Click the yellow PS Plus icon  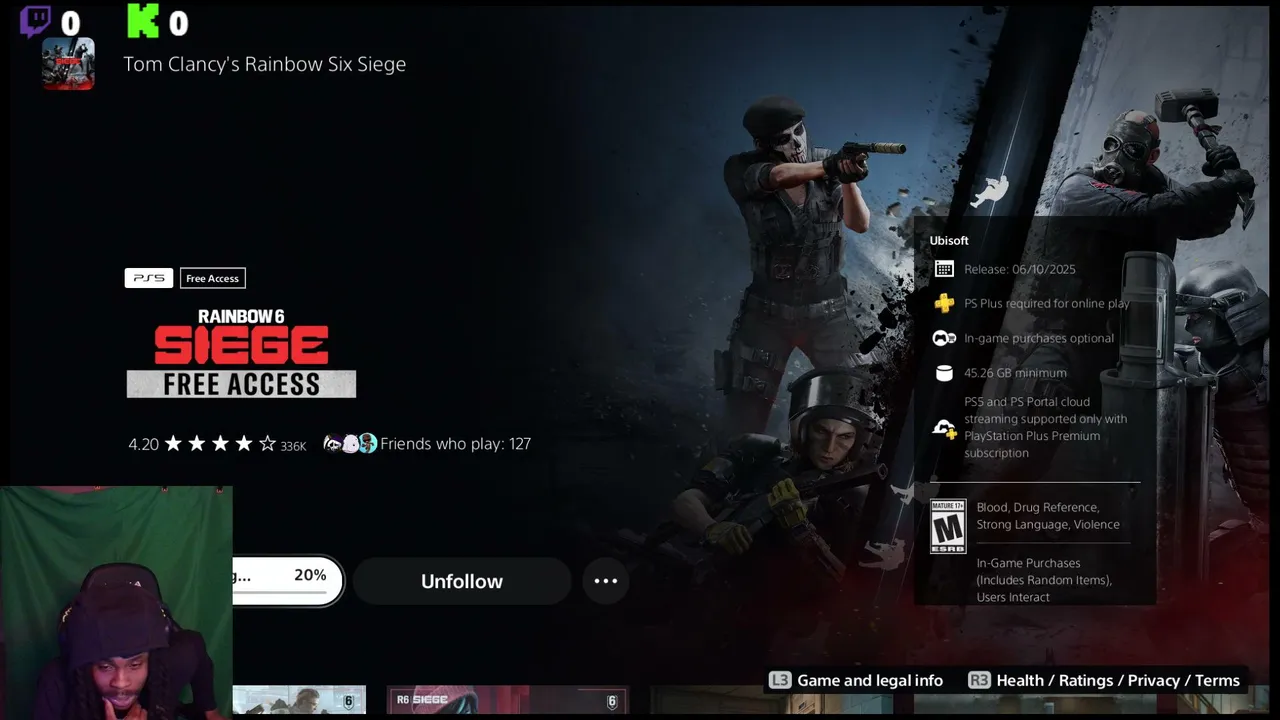944,303
